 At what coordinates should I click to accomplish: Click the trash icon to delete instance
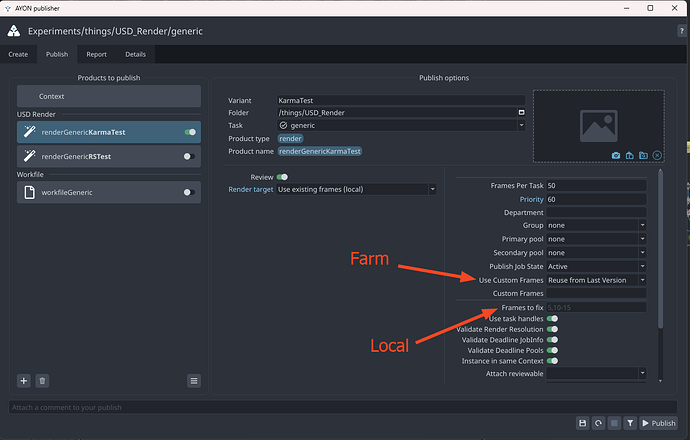pyautogui.click(x=42, y=381)
